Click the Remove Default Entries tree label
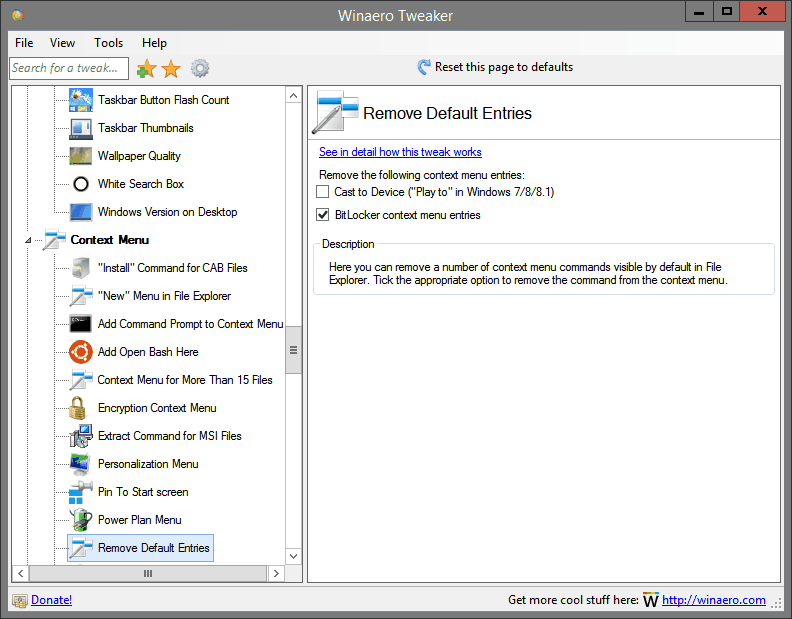Screen dimensions: 792x619 (x=154, y=548)
